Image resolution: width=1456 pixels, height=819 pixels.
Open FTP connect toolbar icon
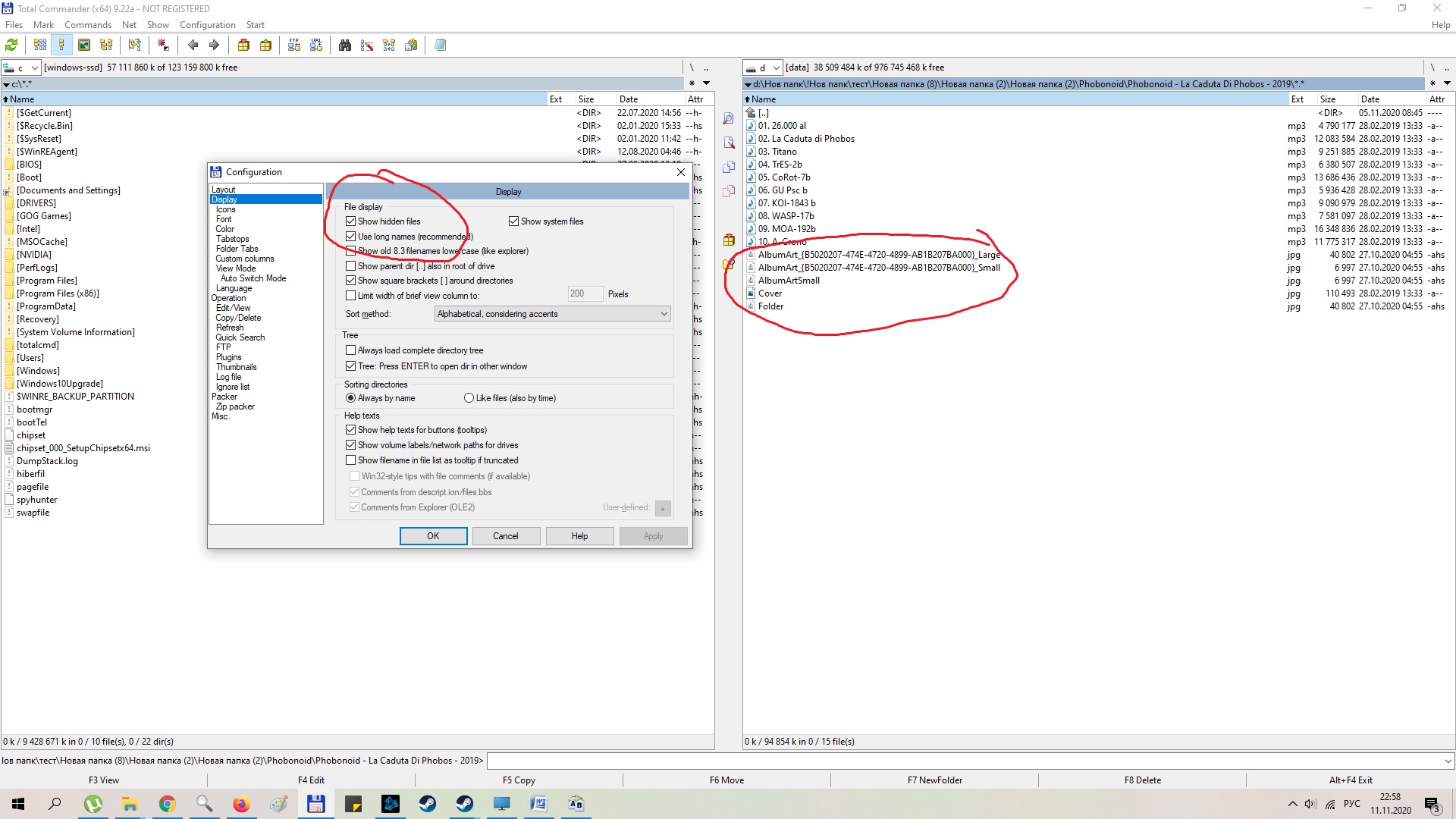click(x=294, y=45)
